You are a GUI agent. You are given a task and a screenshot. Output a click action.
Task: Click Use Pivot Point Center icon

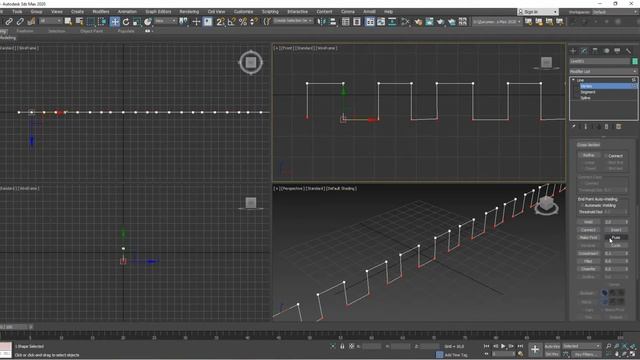[x=183, y=22]
